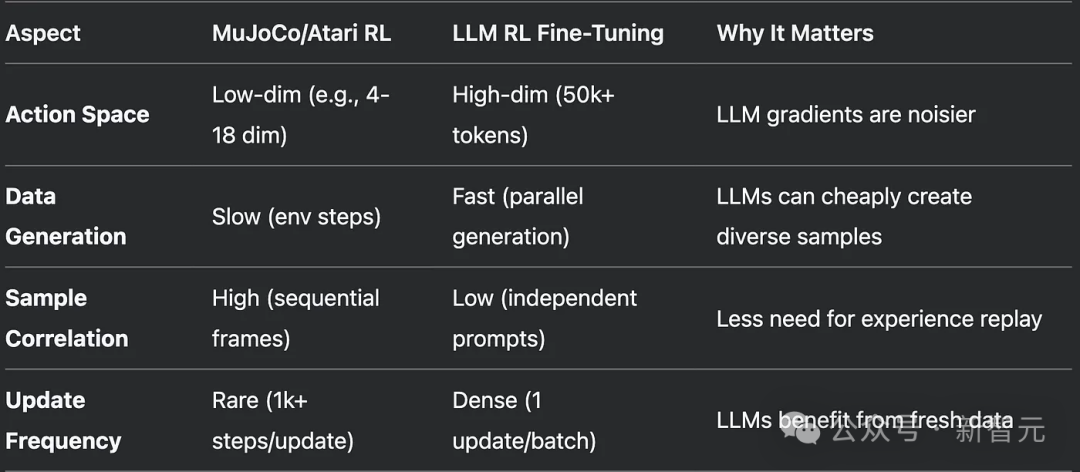This screenshot has width=1080, height=472.
Task: Select the Update Frequency row label
Action: coord(63,420)
